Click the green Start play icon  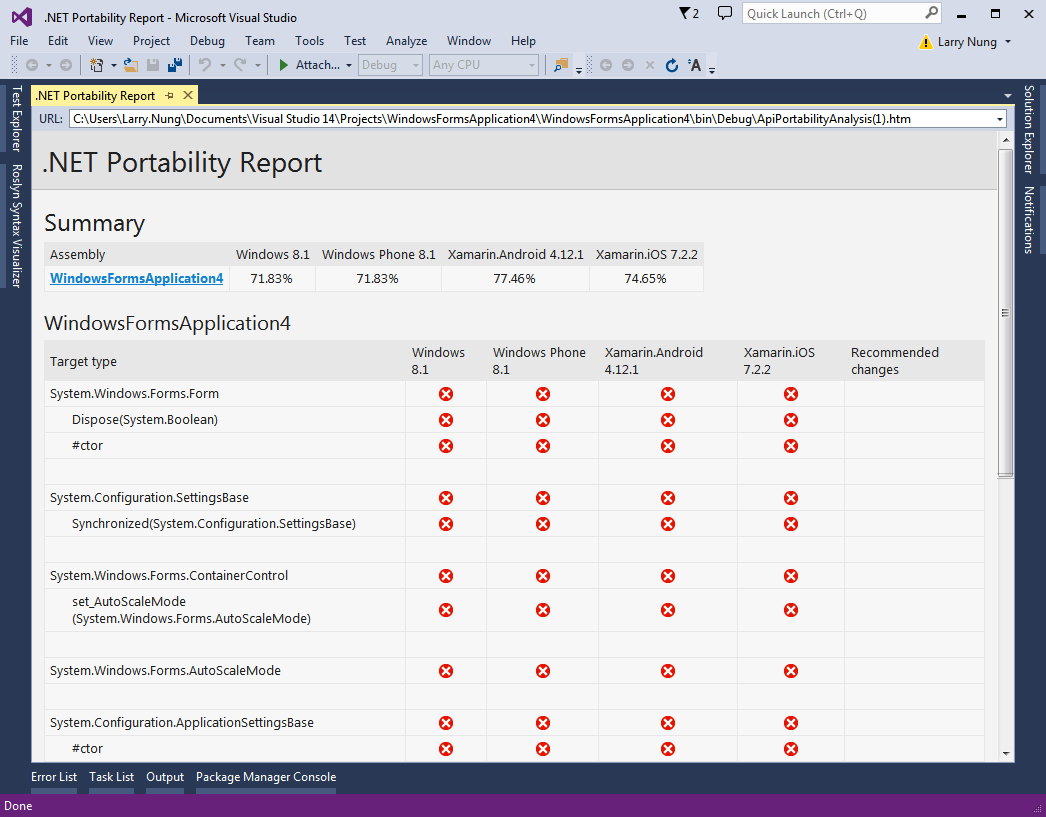click(x=284, y=65)
